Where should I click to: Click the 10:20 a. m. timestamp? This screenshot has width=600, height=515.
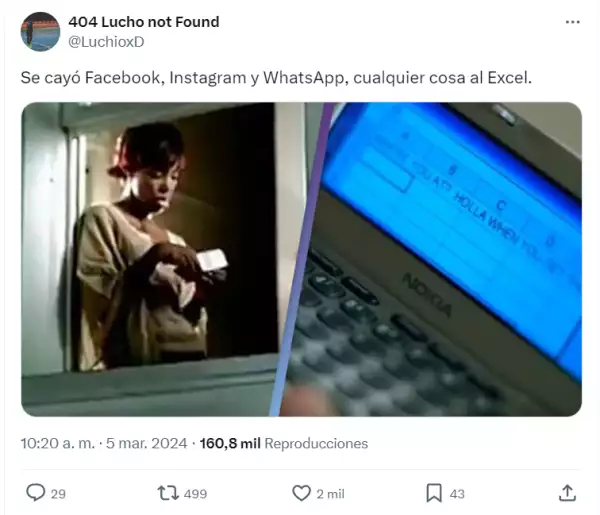pos(57,443)
